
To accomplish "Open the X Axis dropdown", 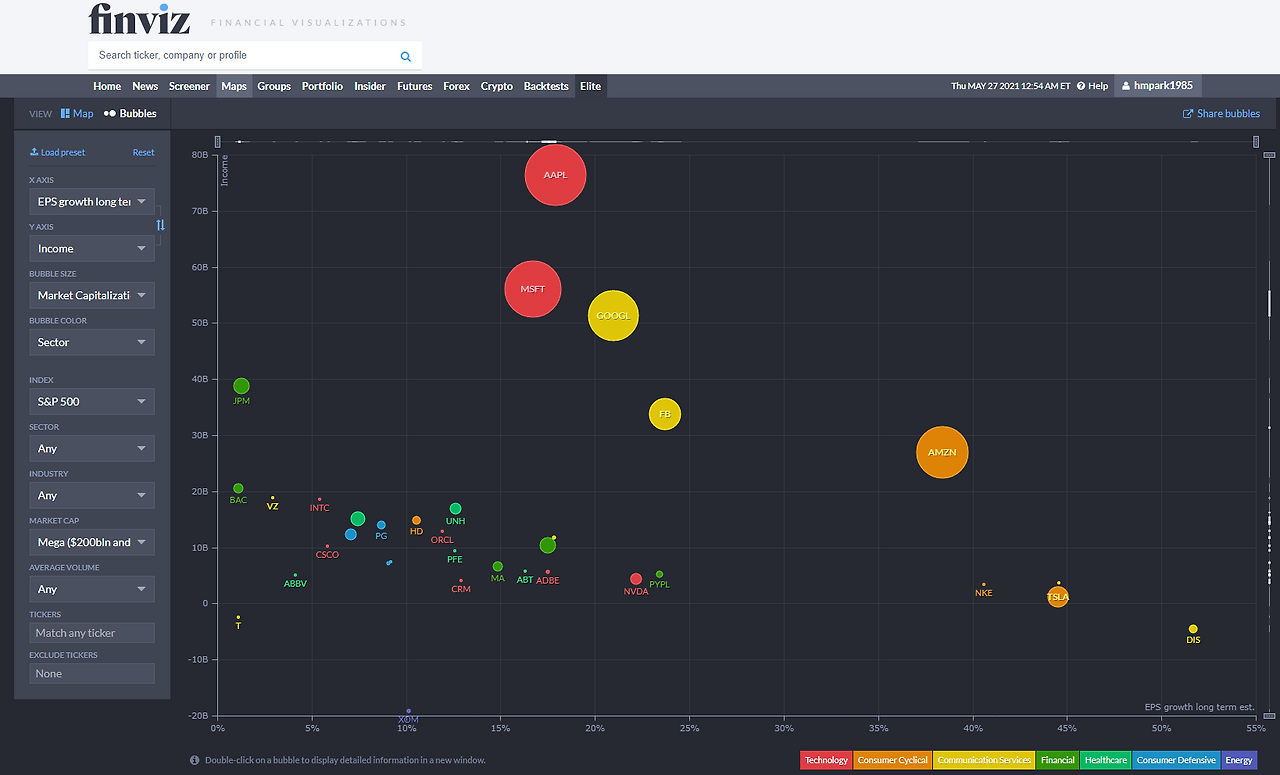I will point(92,201).
